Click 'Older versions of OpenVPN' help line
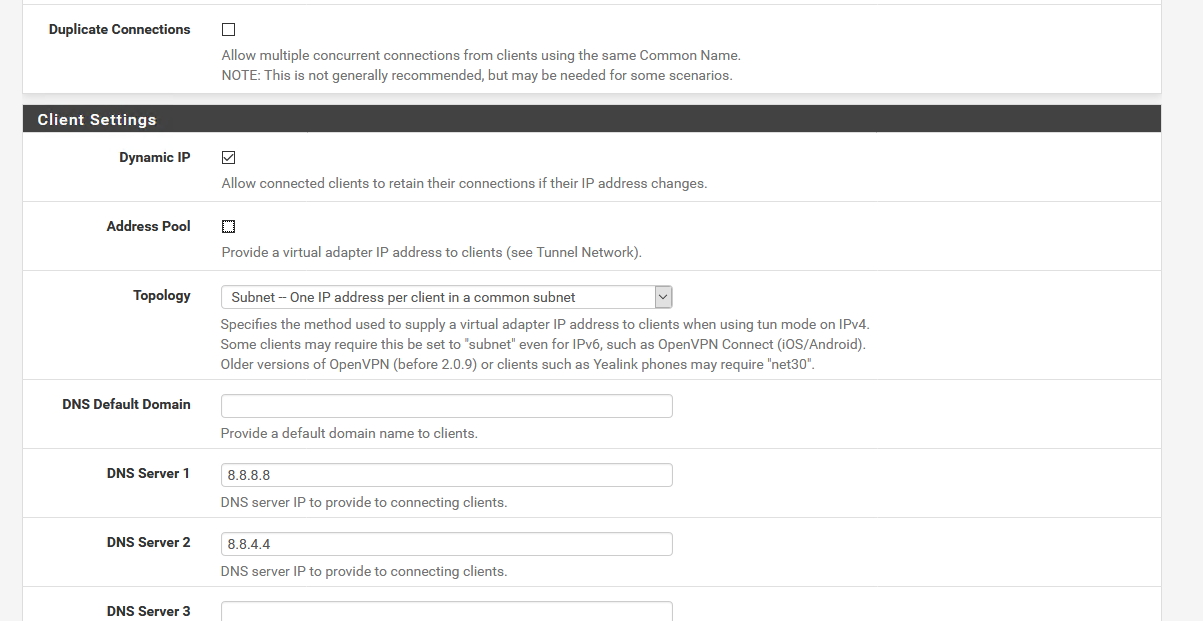The height and width of the screenshot is (621, 1203). [518, 364]
